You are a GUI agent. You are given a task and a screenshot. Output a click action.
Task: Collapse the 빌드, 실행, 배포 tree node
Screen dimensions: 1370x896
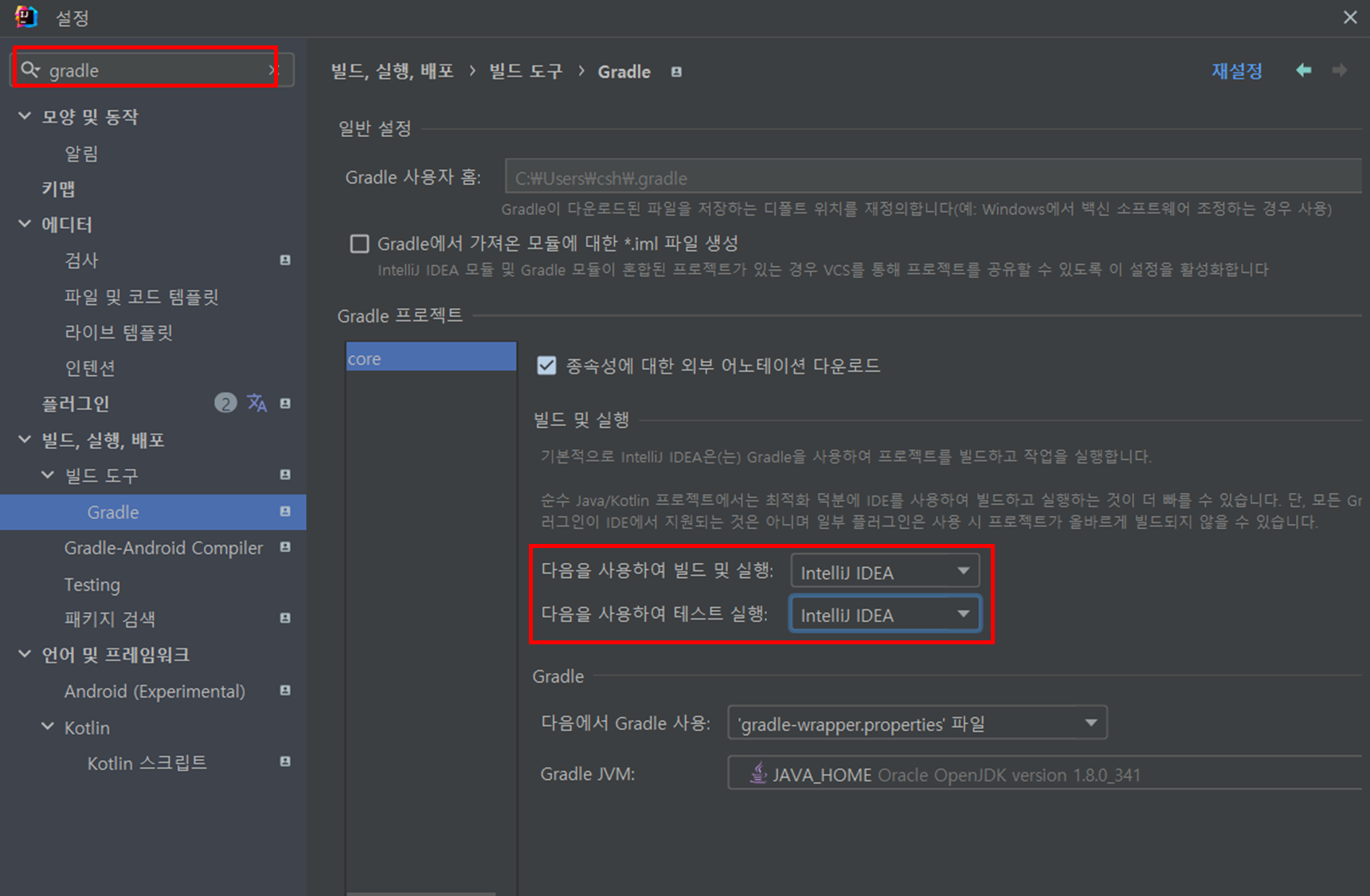pos(25,439)
